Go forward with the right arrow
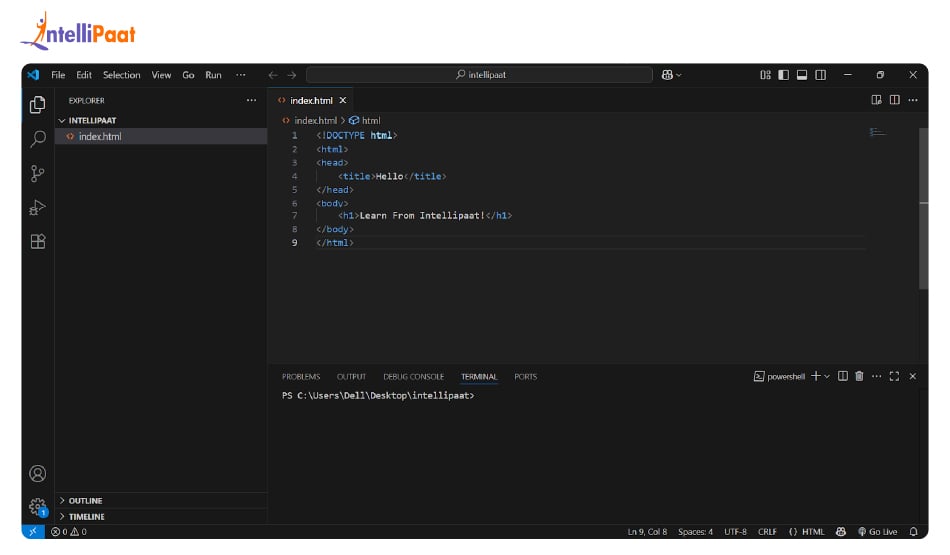The height and width of the screenshot is (555, 950). point(292,75)
